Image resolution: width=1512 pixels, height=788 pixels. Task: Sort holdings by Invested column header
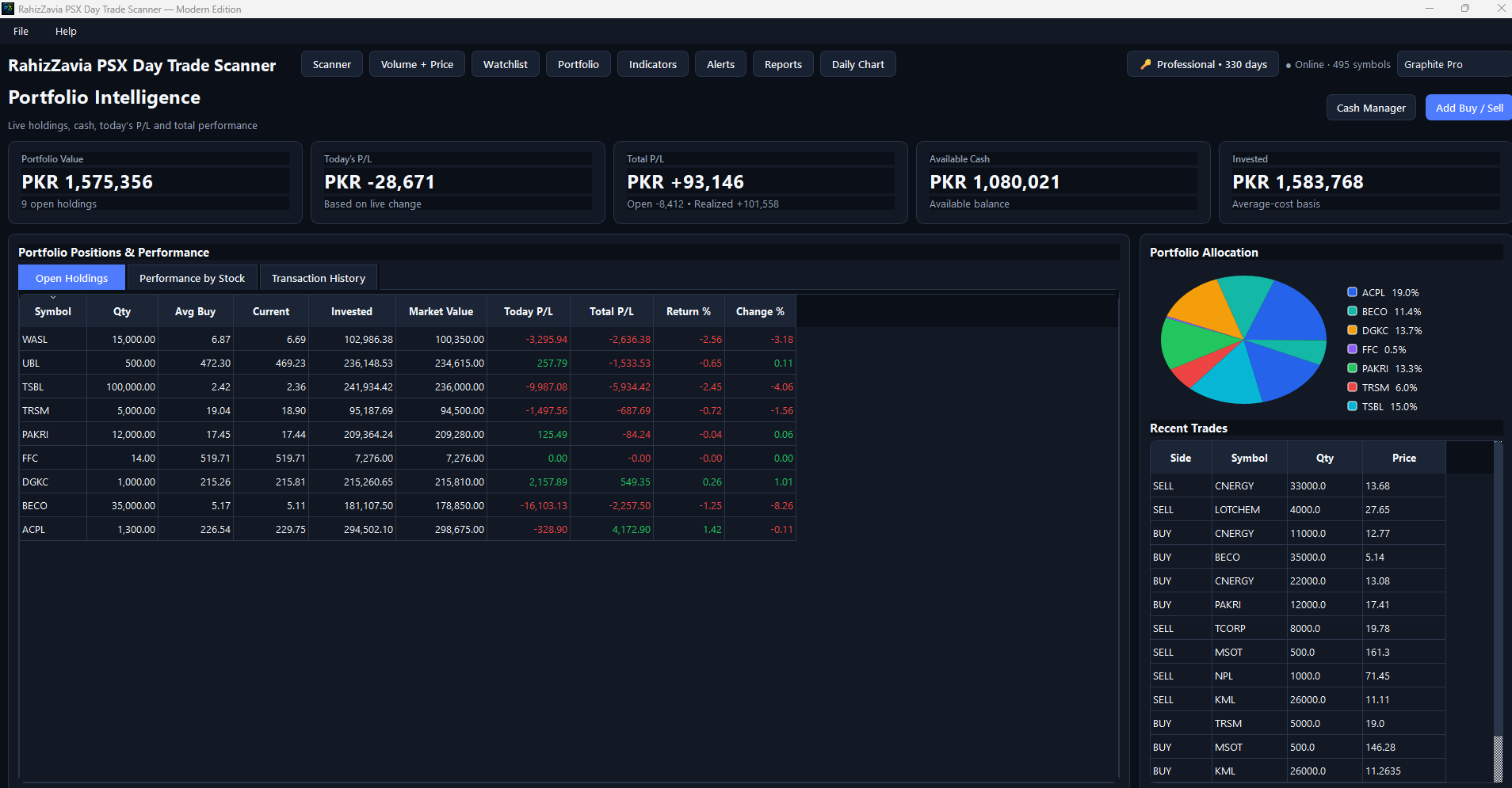352,311
